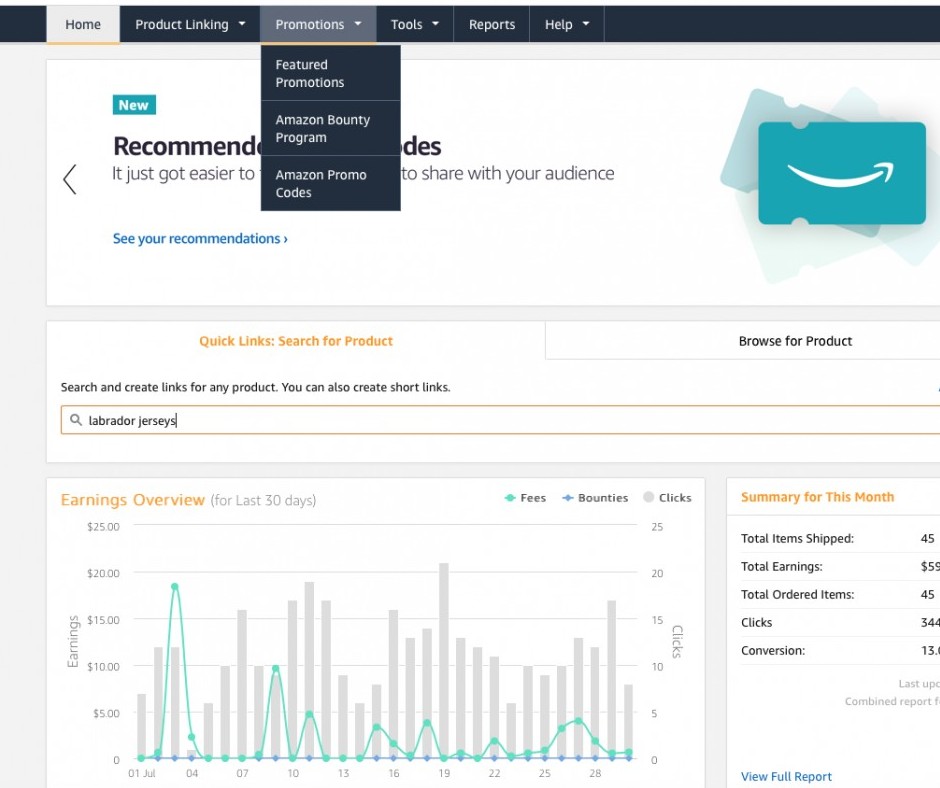Screen dimensions: 940x788
Task: Click the 'Search and create links' description text
Action: 255,387
